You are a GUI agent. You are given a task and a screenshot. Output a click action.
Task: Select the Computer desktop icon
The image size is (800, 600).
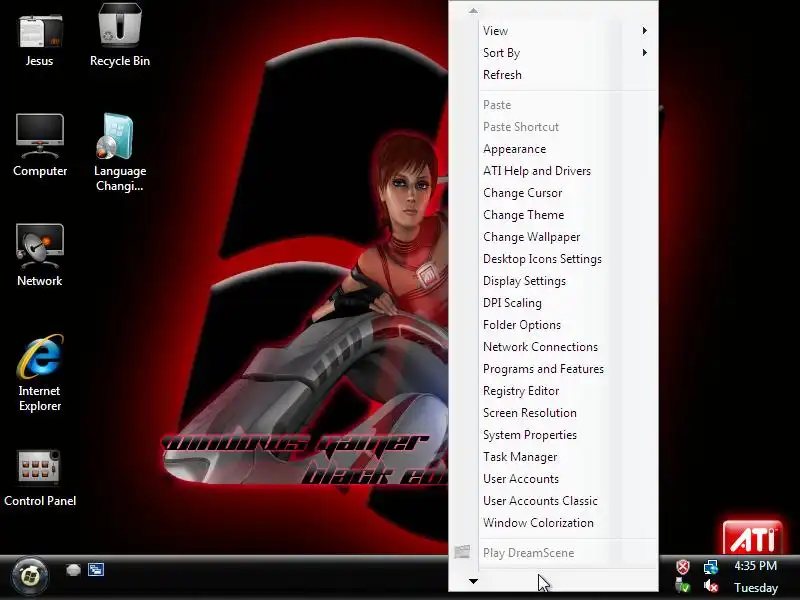click(x=40, y=145)
